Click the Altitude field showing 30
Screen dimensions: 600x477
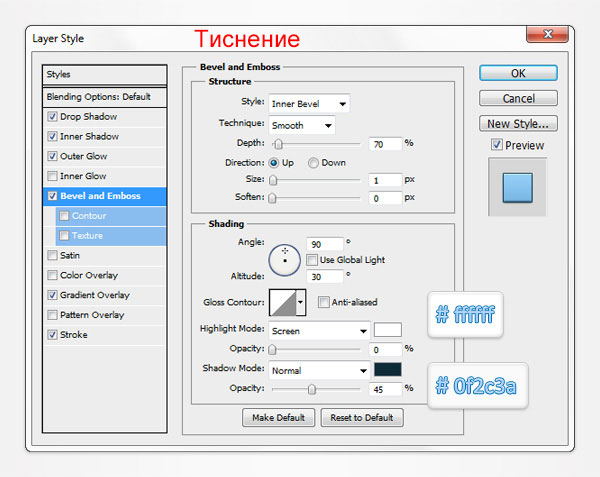pos(325,277)
